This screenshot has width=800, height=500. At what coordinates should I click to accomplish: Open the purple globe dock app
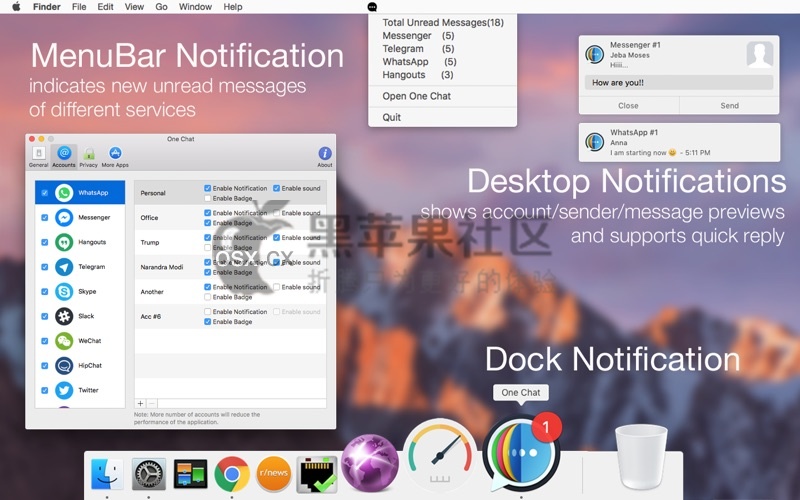coord(369,463)
